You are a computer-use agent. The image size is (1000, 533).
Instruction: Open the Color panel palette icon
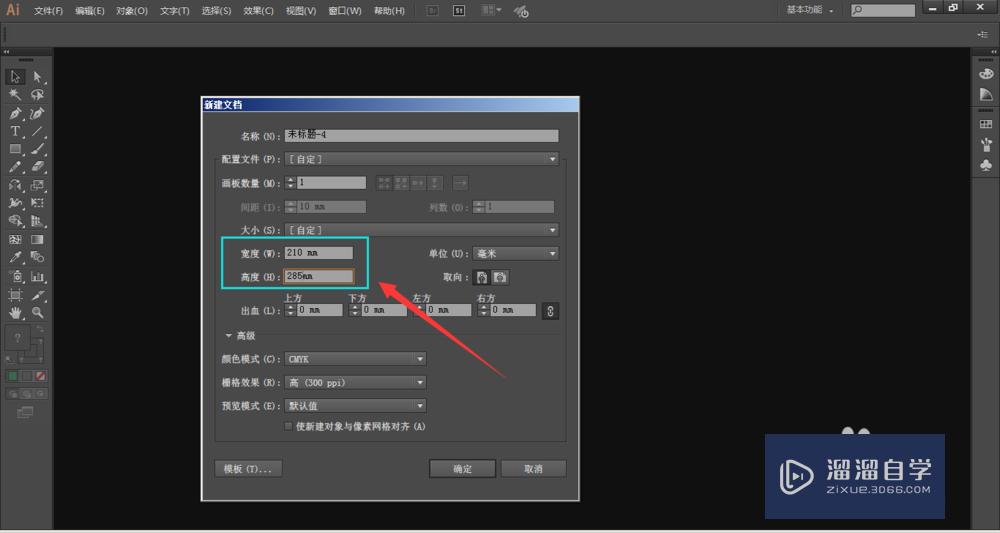pyautogui.click(x=986, y=74)
